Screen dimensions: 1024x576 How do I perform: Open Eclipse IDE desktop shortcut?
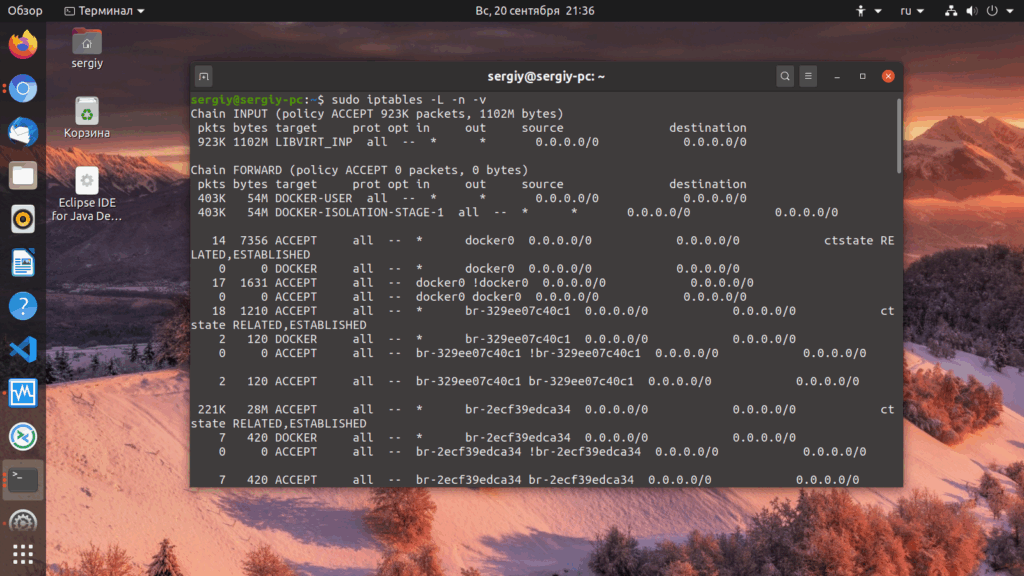click(87, 194)
